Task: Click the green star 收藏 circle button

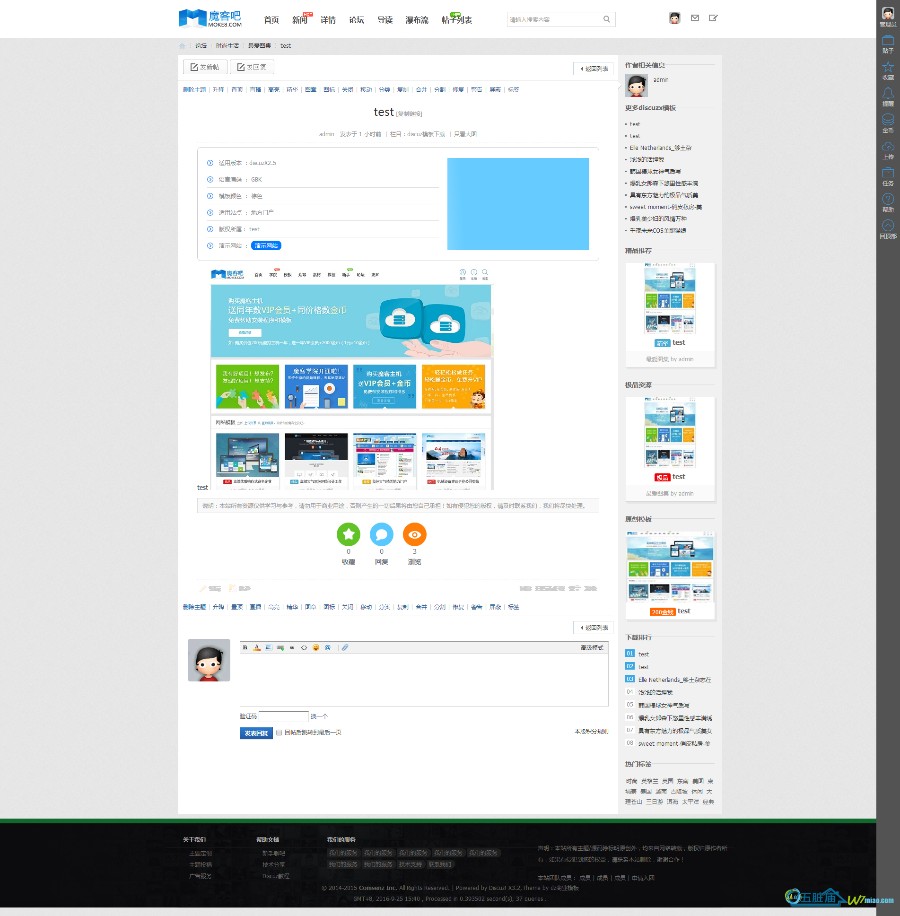Action: 348,534
